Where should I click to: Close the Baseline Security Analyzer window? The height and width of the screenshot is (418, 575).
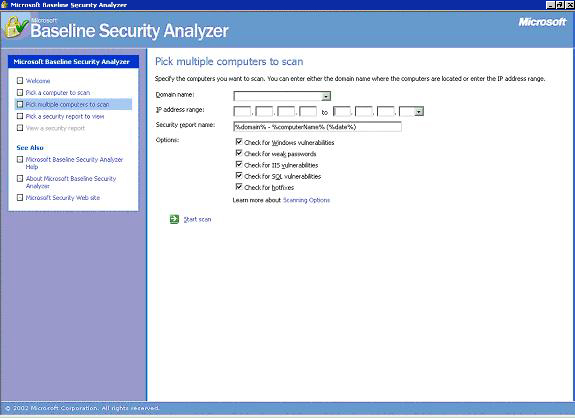coord(569,5)
